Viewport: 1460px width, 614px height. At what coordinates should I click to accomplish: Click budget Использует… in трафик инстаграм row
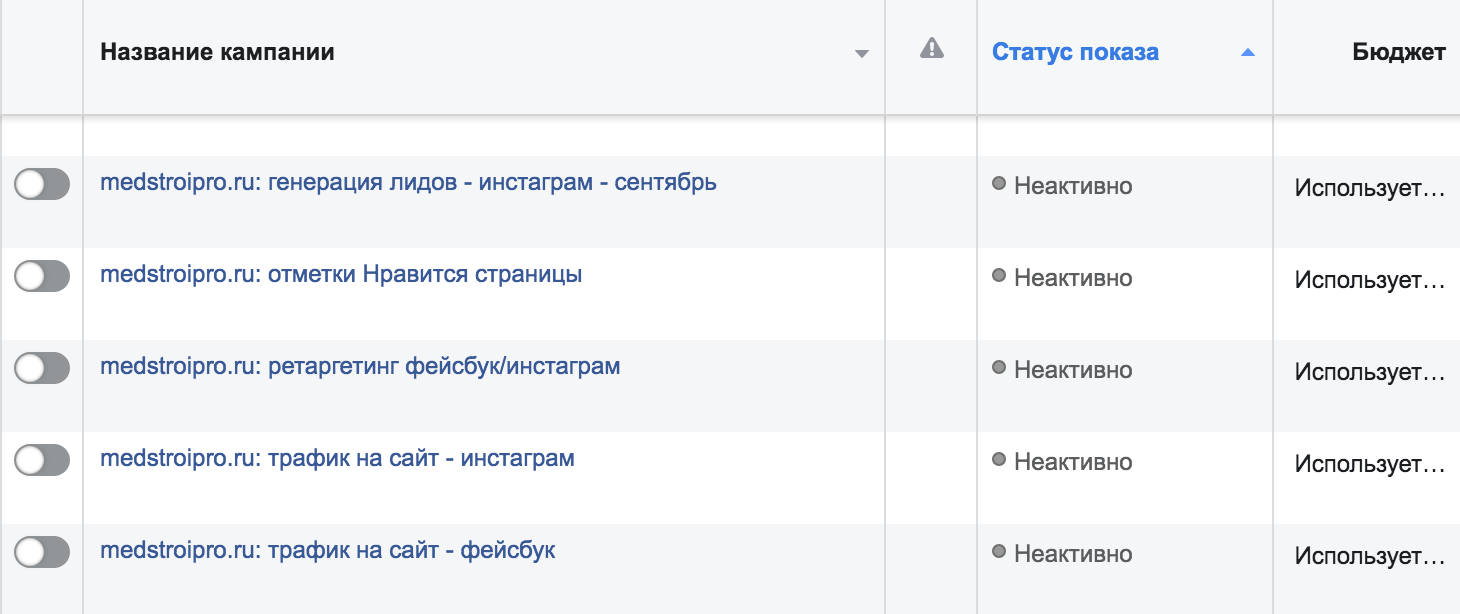point(1370,464)
